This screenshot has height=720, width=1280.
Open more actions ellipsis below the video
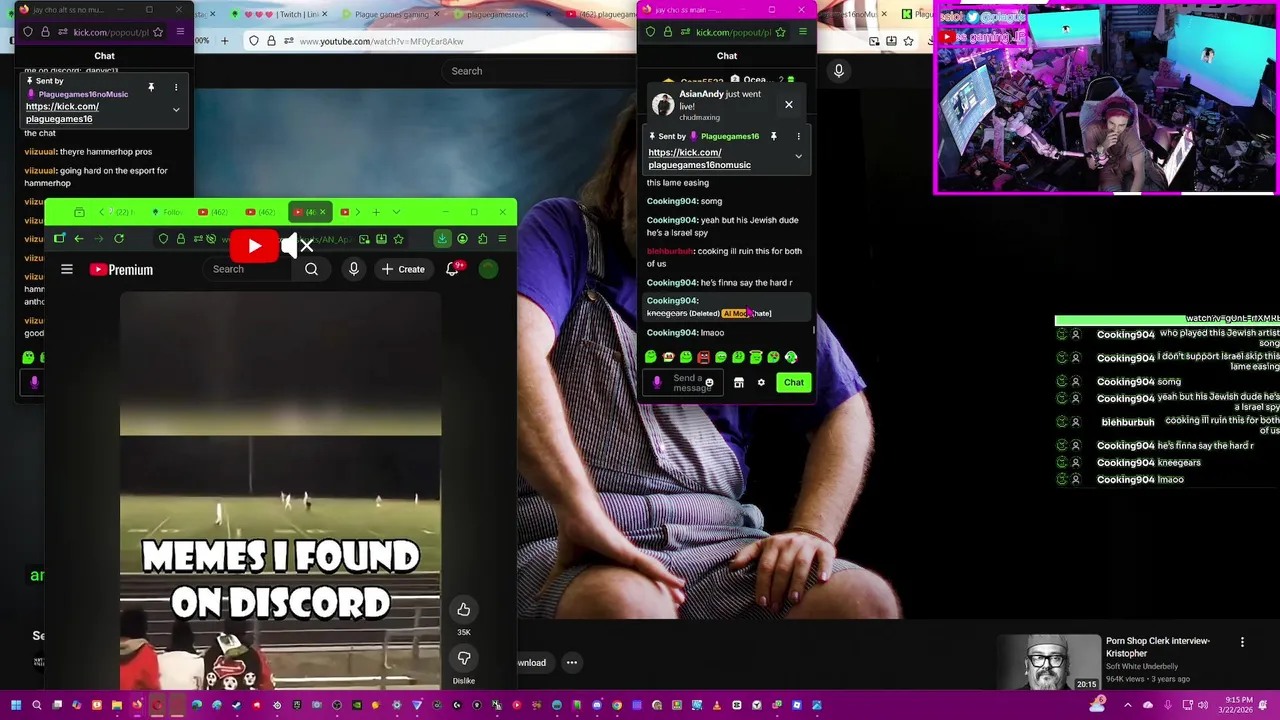572,662
